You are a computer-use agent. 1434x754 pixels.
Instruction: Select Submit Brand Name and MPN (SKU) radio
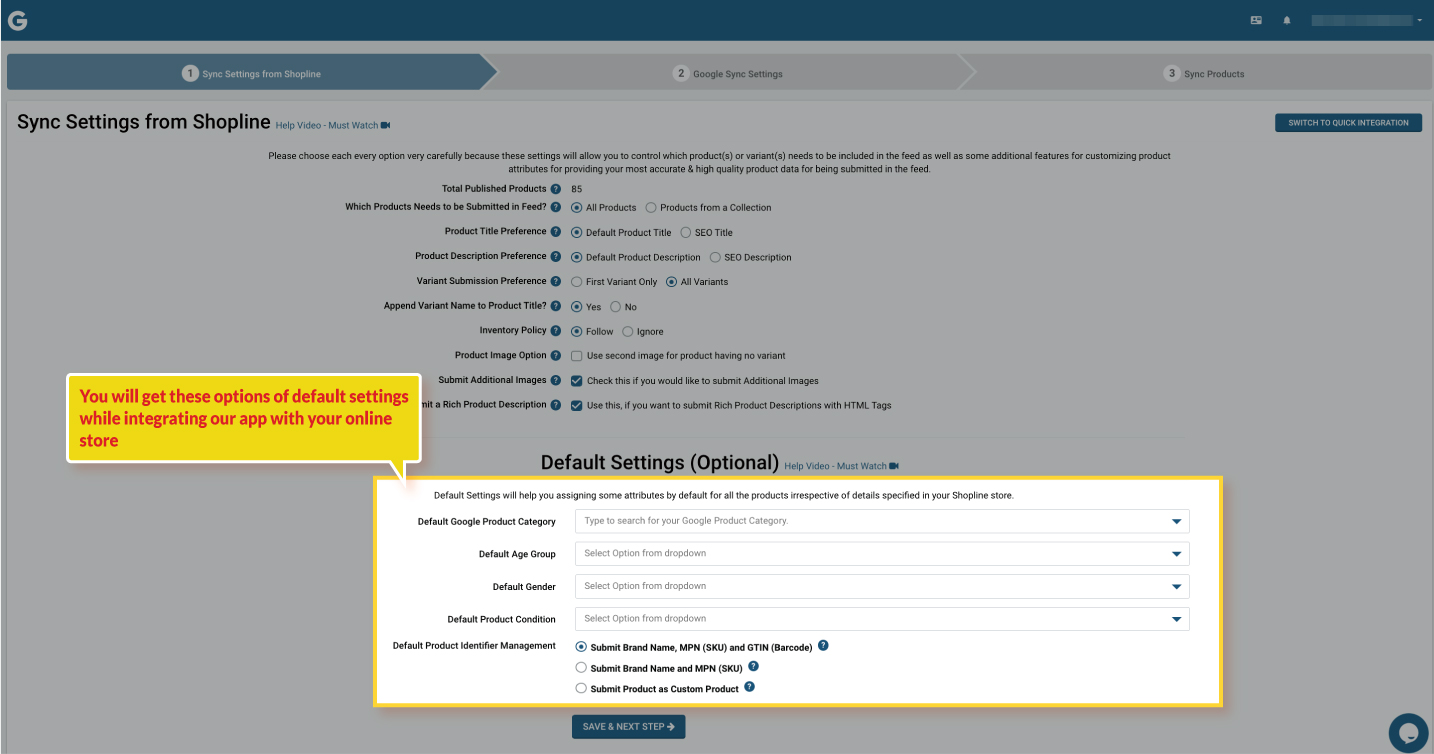coord(581,667)
